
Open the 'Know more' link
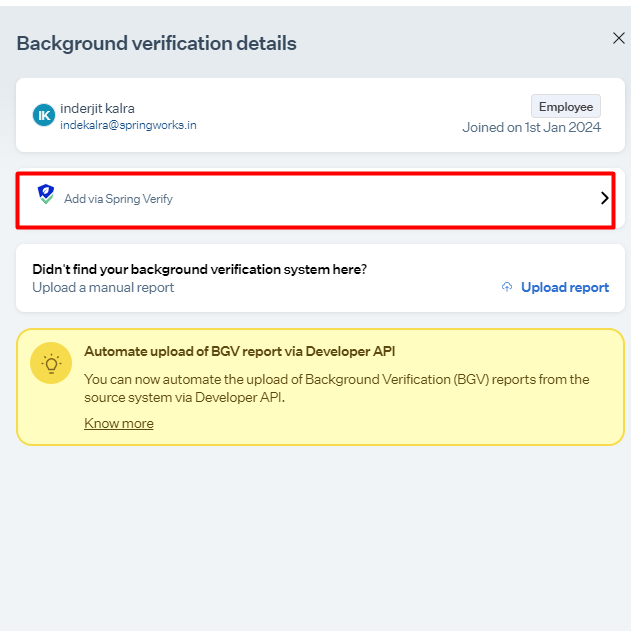pos(119,423)
